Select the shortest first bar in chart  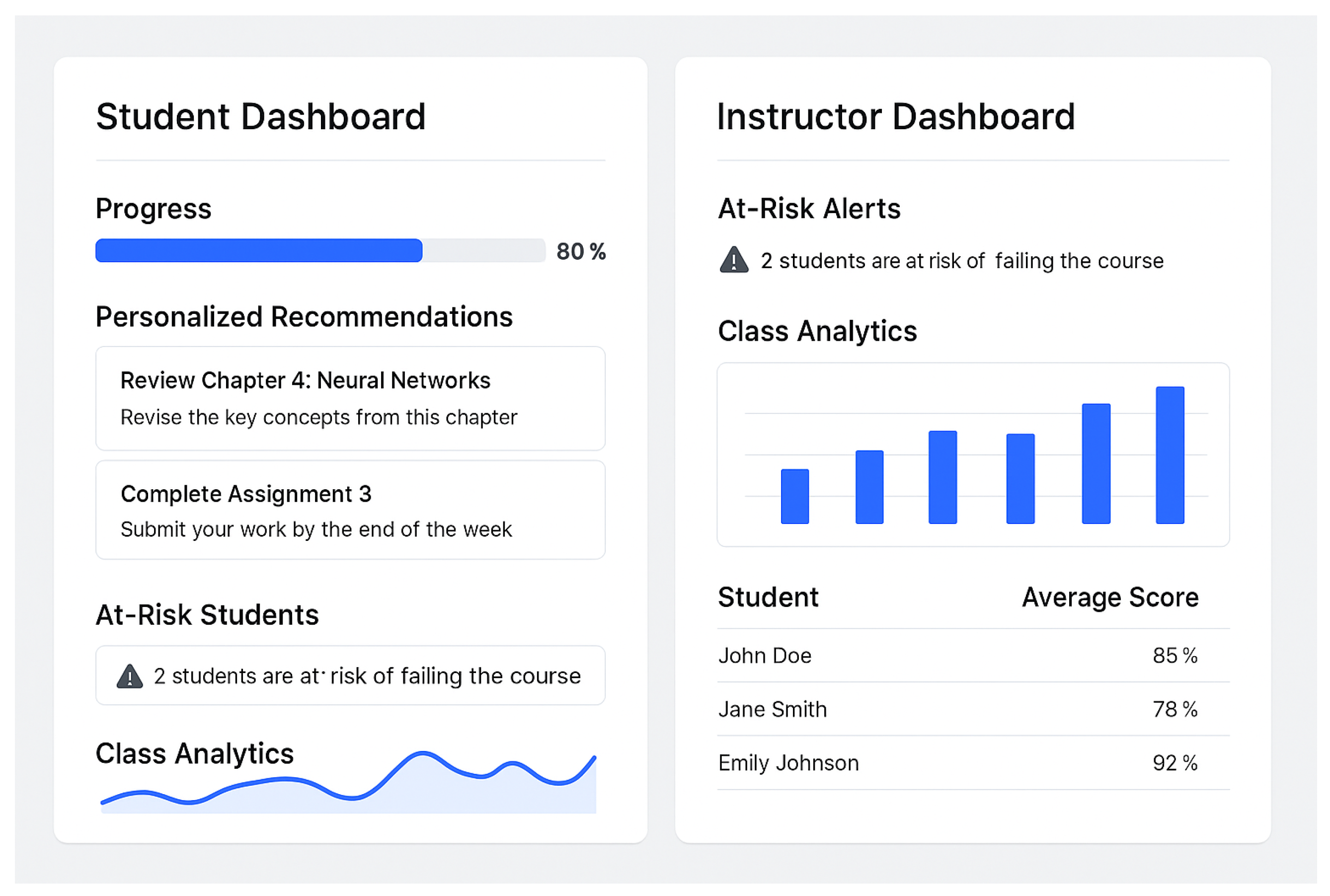pyautogui.click(x=795, y=496)
